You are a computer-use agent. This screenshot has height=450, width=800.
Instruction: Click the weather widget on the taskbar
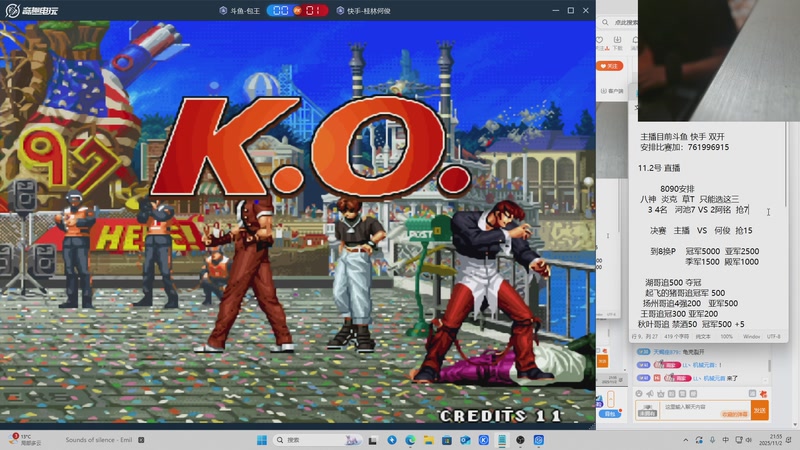[26, 440]
